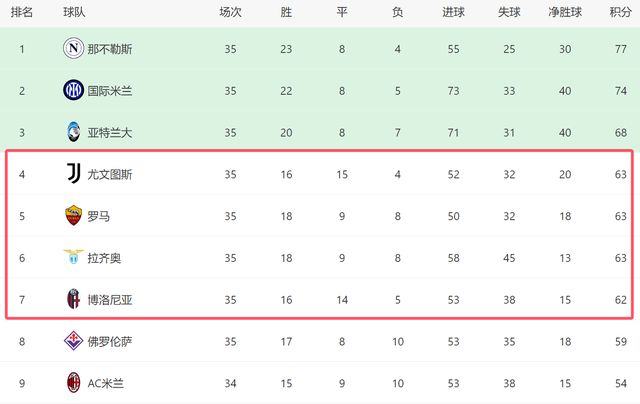
Task: Sort by the 积分 column header
Action: (x=620, y=12)
